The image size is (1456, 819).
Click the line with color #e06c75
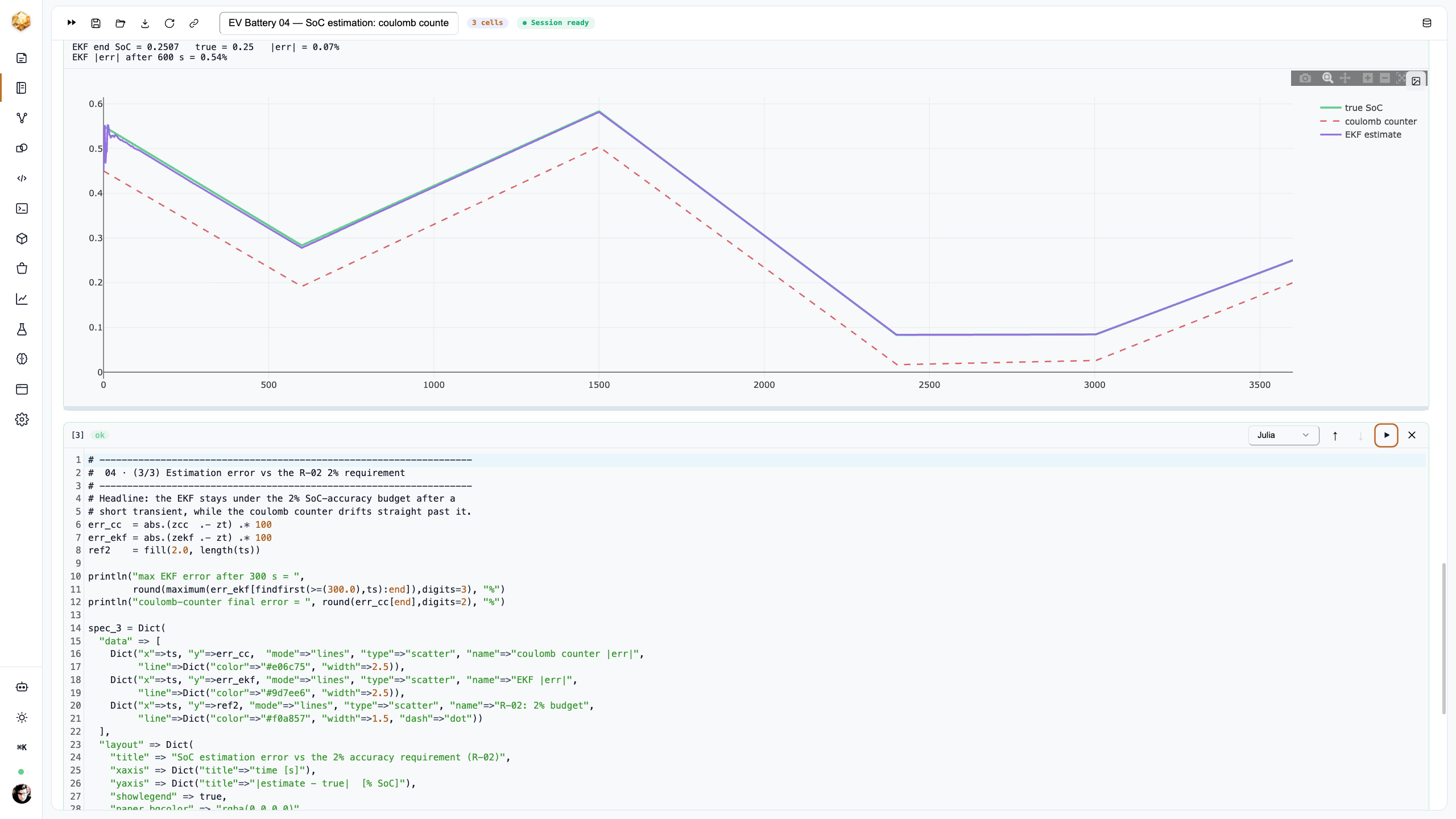point(271,667)
